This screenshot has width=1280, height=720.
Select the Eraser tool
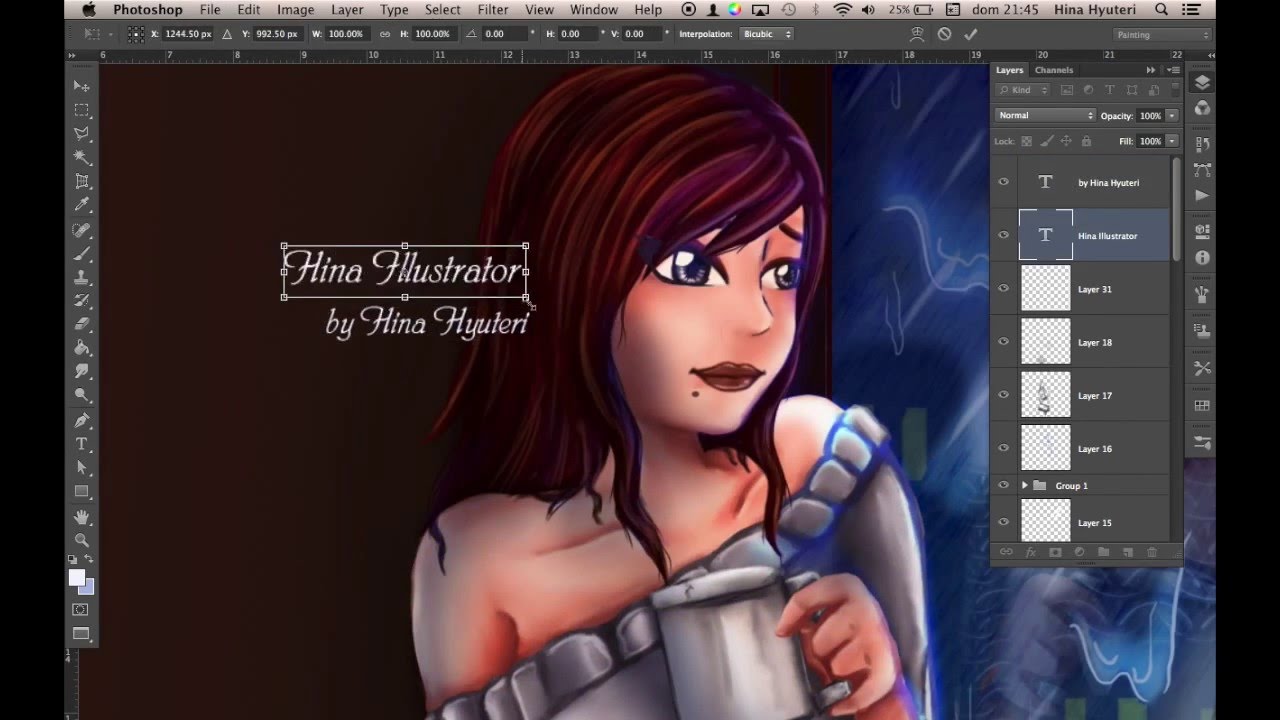(x=82, y=325)
